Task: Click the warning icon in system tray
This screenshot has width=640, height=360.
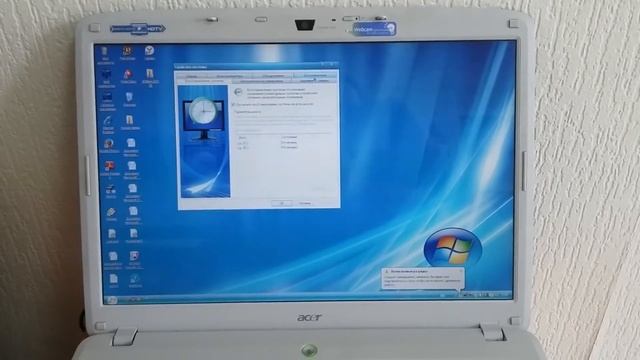Action: [x=460, y=295]
